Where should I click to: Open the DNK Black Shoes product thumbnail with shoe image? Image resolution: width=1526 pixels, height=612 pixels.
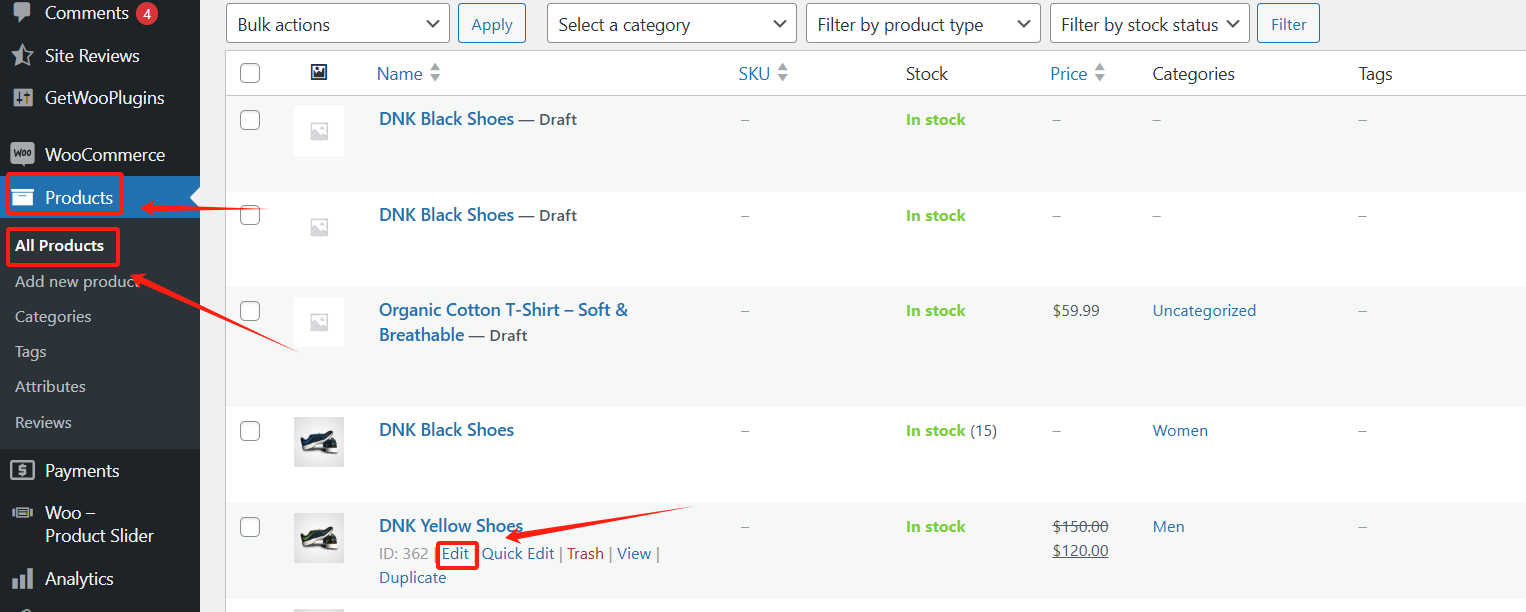coord(319,442)
